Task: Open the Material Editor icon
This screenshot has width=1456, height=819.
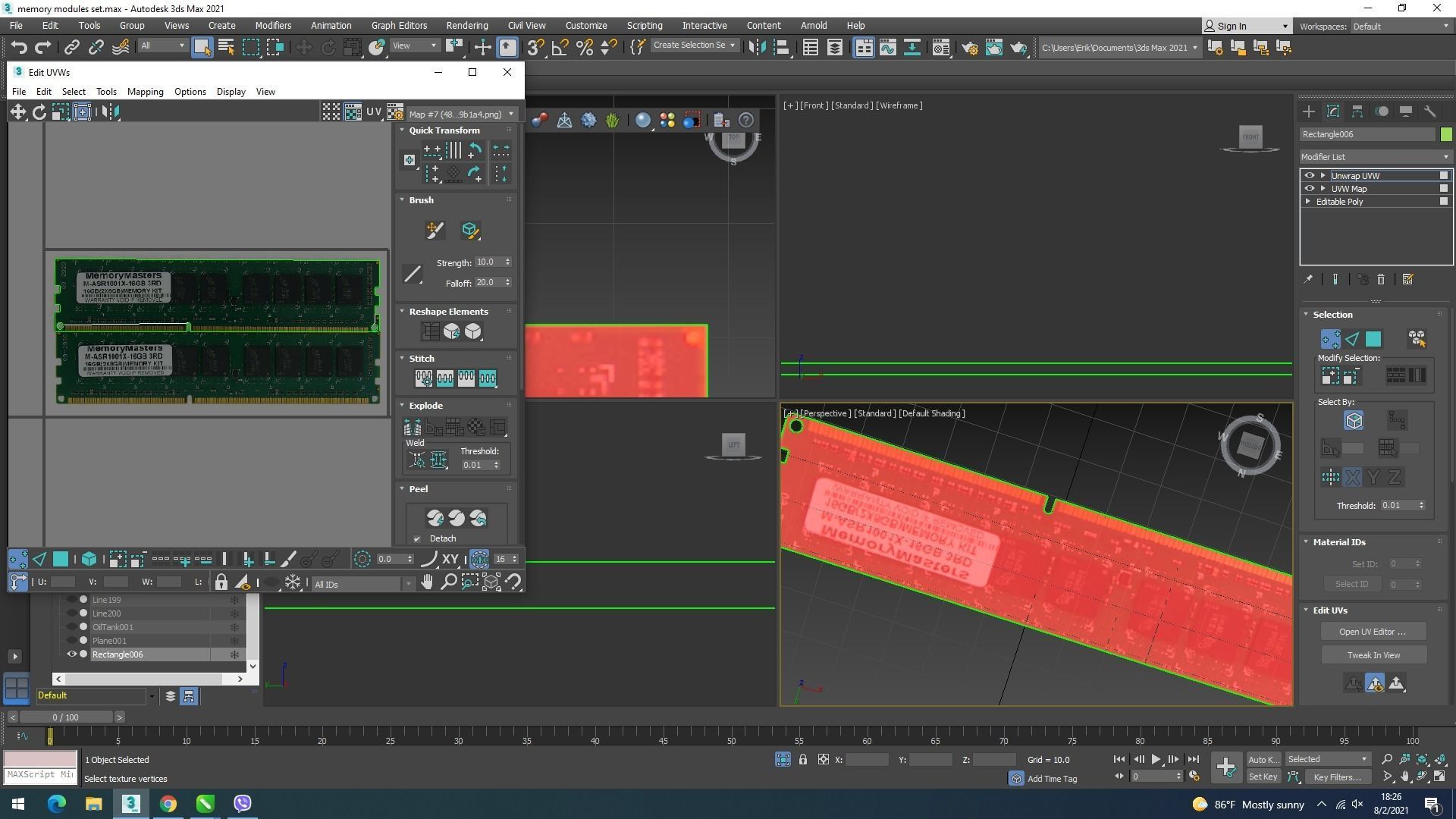Action: pos(940,48)
